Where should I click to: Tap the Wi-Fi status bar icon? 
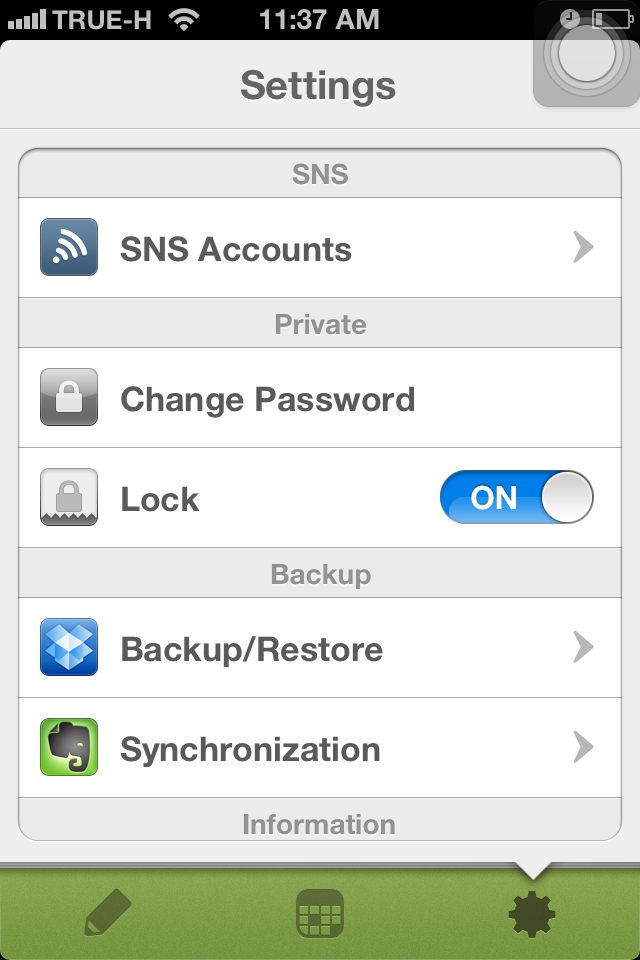pos(184,18)
